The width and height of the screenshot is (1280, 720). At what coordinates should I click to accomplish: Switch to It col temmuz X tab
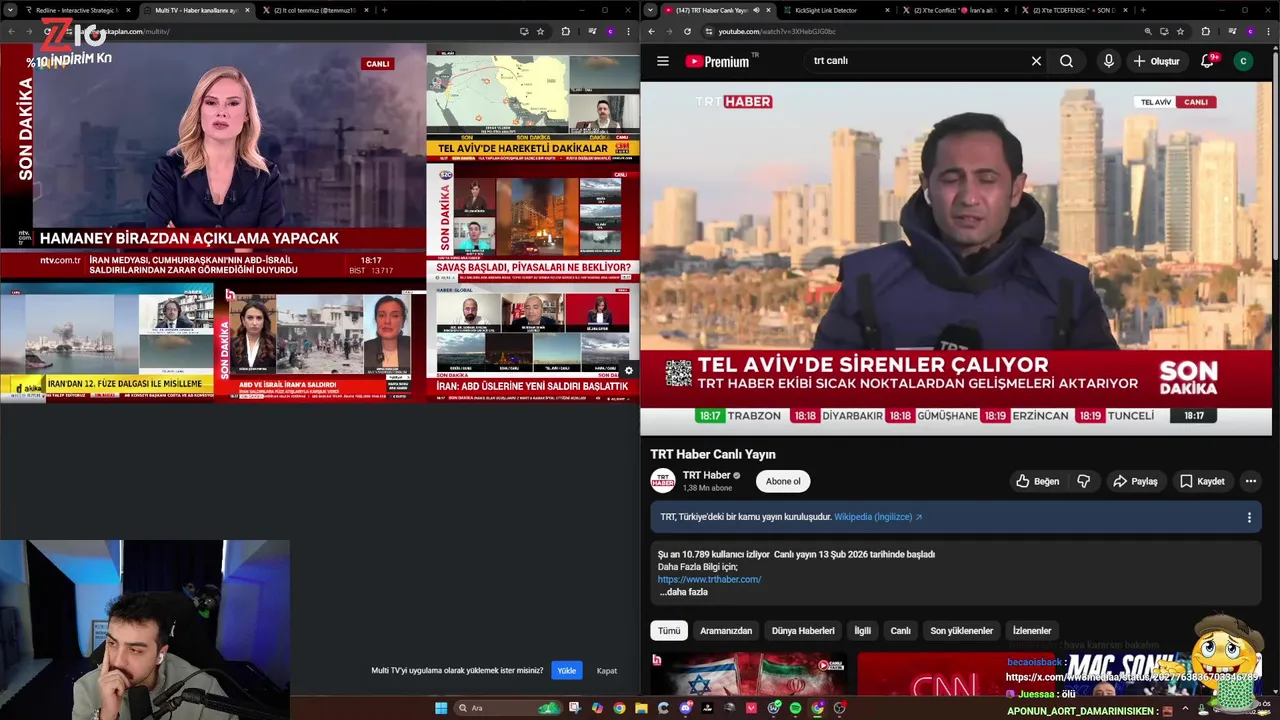pyautogui.click(x=314, y=10)
